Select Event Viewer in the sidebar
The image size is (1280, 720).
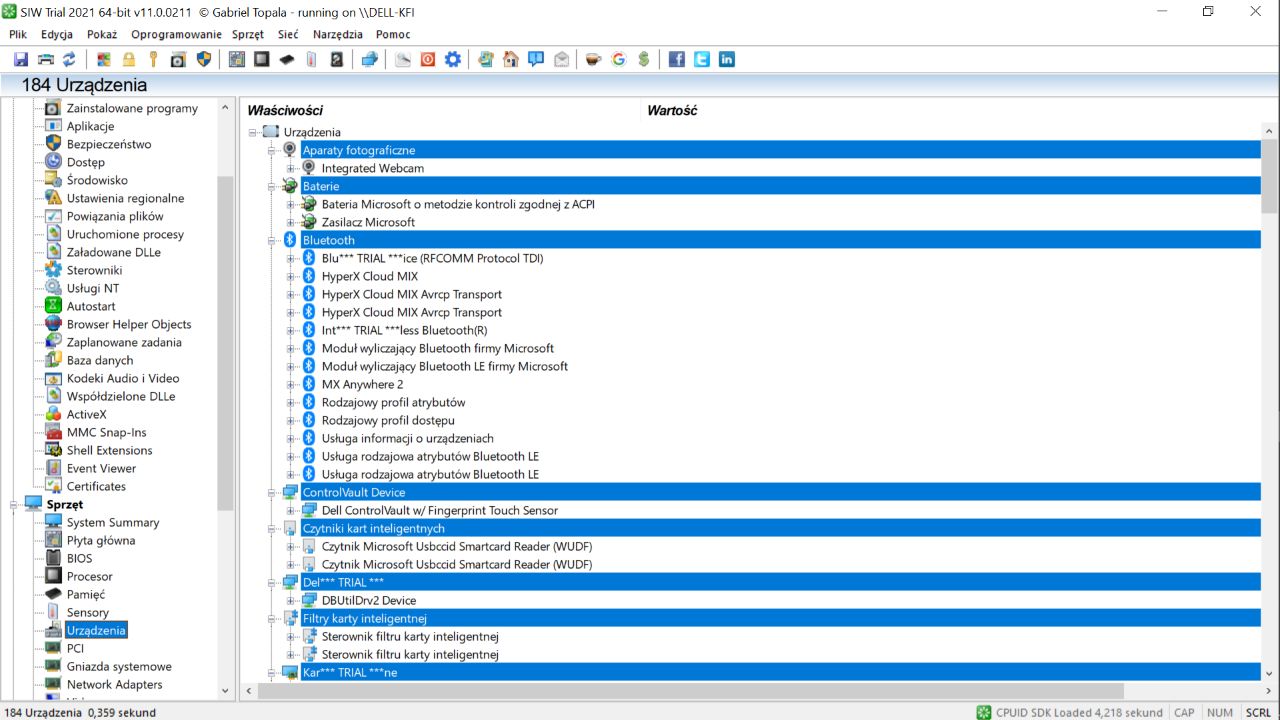pyautogui.click(x=101, y=468)
